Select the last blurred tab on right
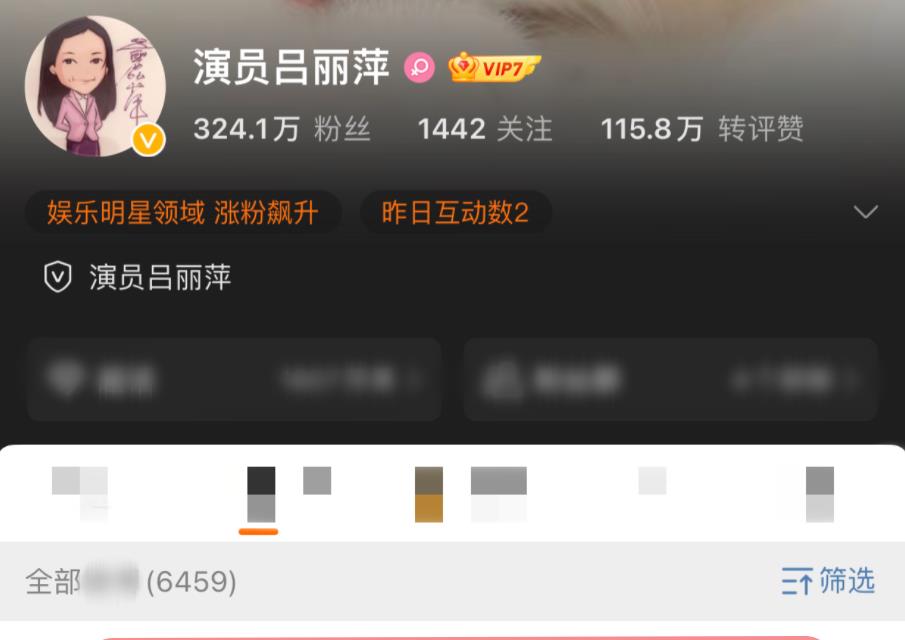Image resolution: width=905 pixels, height=640 pixels. 820,494
